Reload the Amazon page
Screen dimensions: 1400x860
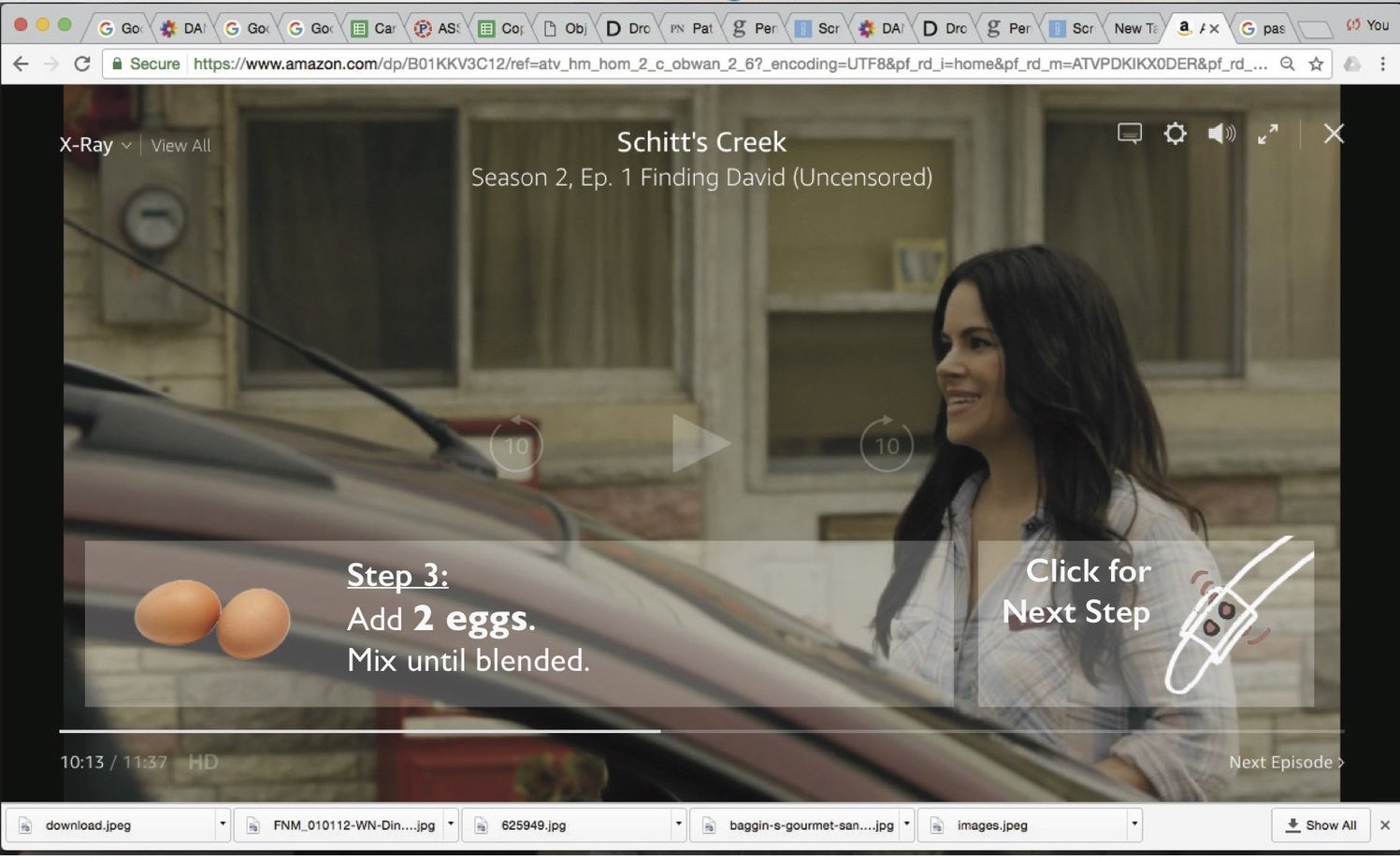point(82,64)
